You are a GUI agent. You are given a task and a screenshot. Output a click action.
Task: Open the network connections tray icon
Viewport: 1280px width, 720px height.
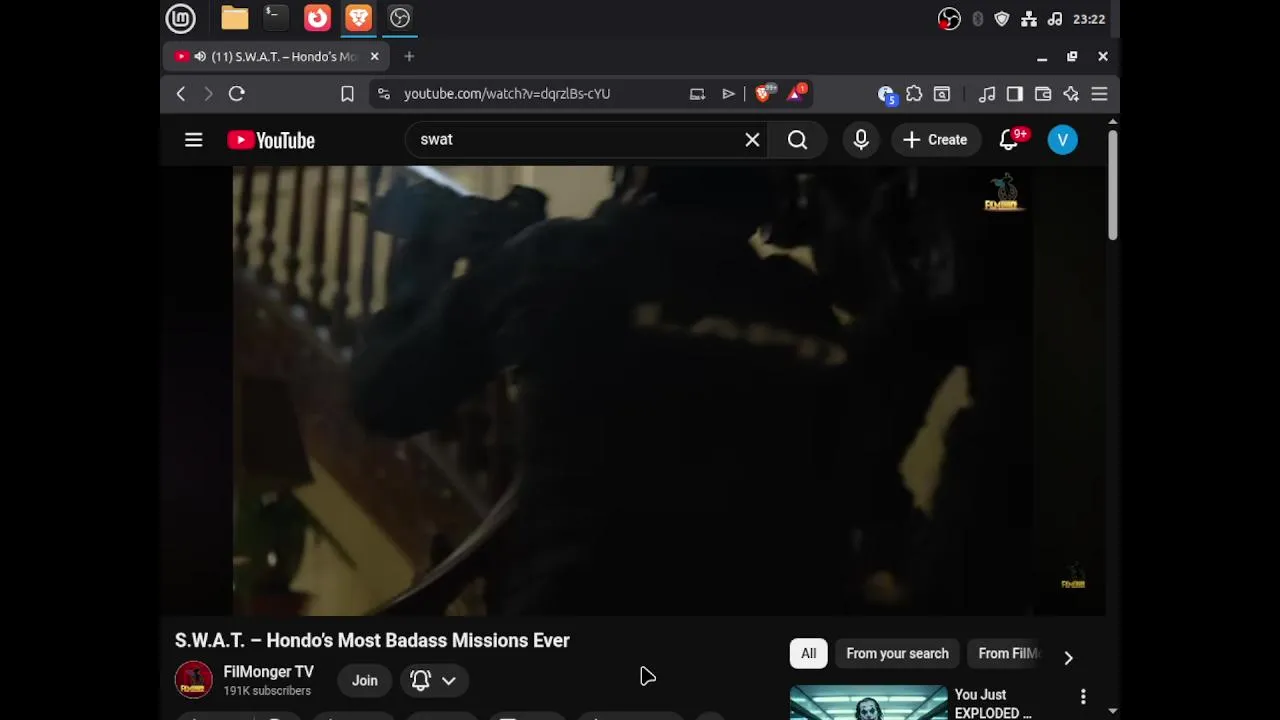pyautogui.click(x=1029, y=19)
